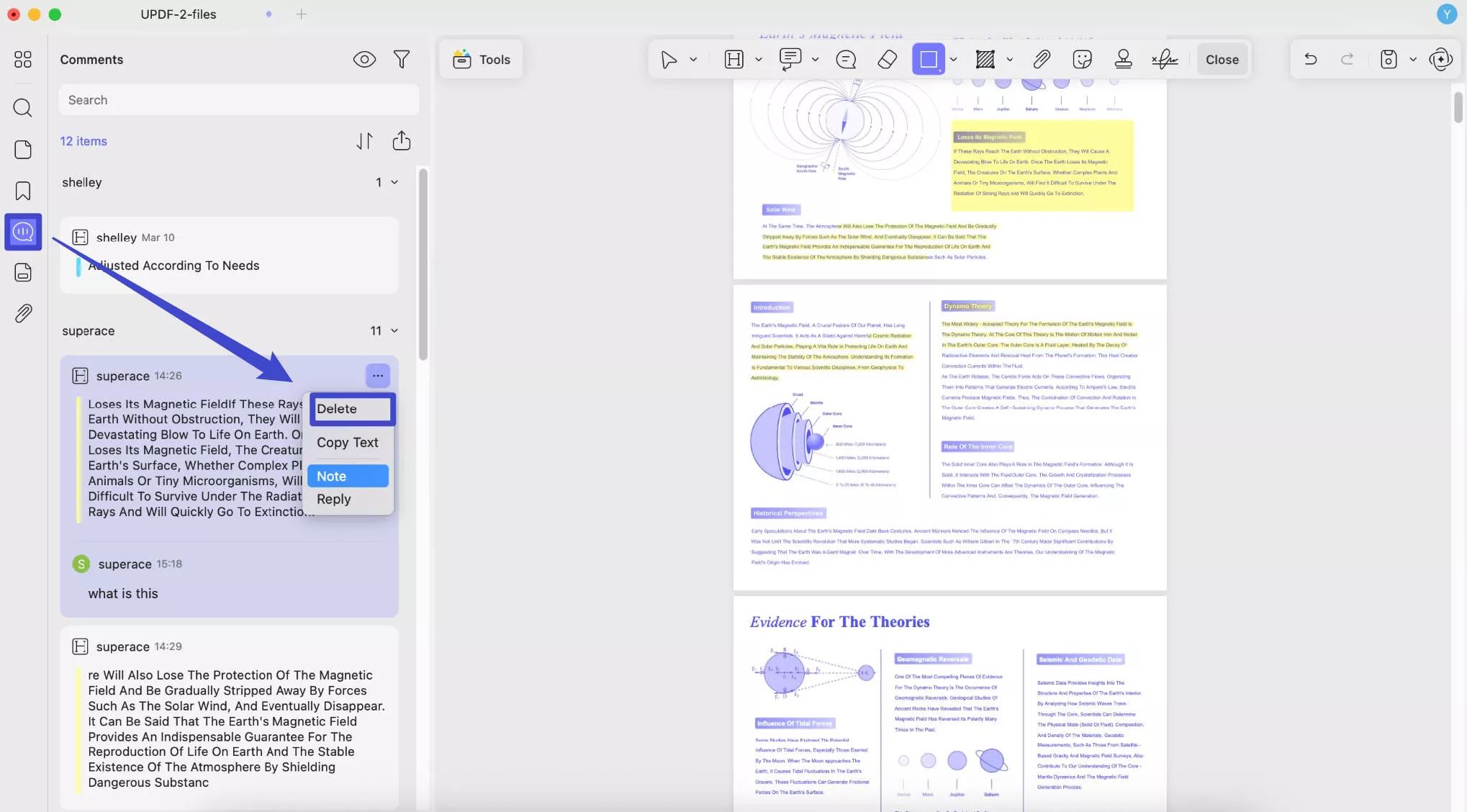Open the save options dropdown arrow
This screenshot has width=1467, height=812.
click(x=1413, y=60)
